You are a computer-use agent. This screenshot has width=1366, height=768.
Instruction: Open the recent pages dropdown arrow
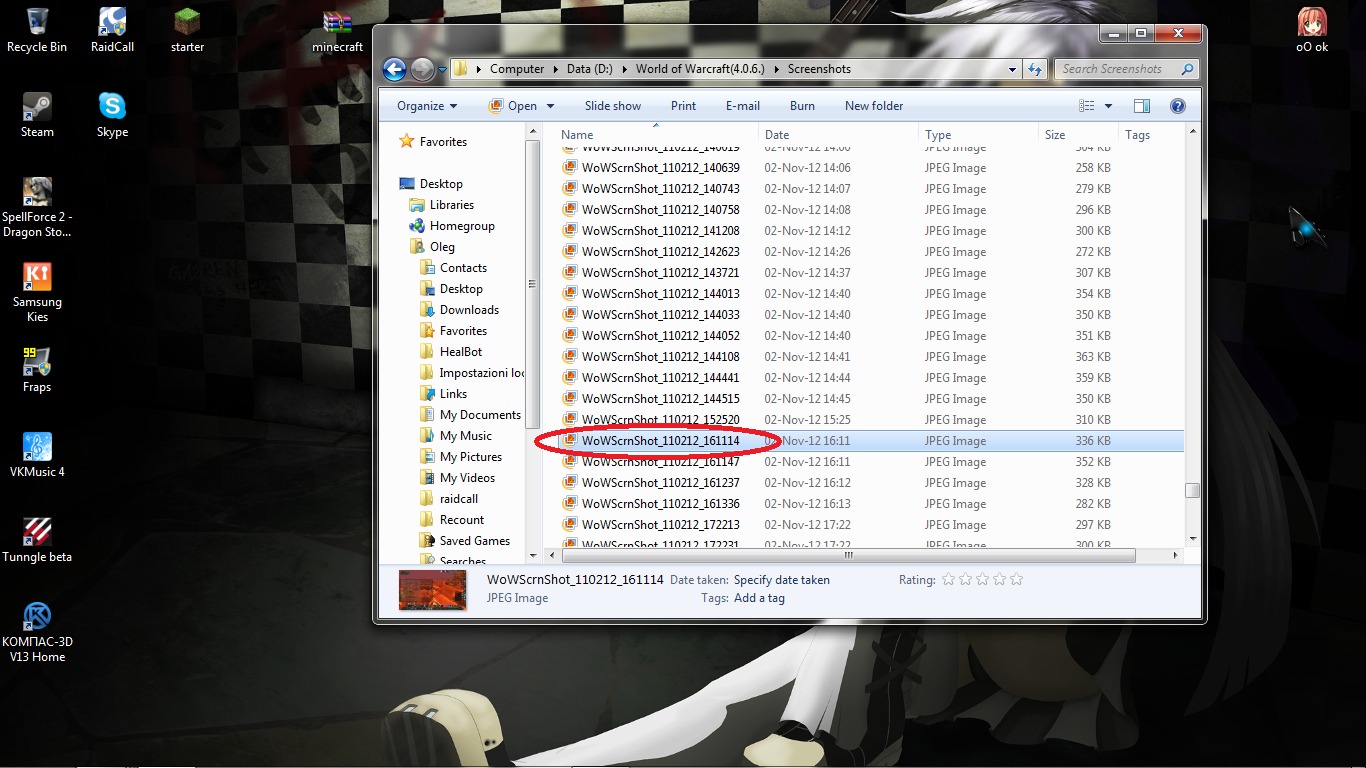click(x=441, y=69)
